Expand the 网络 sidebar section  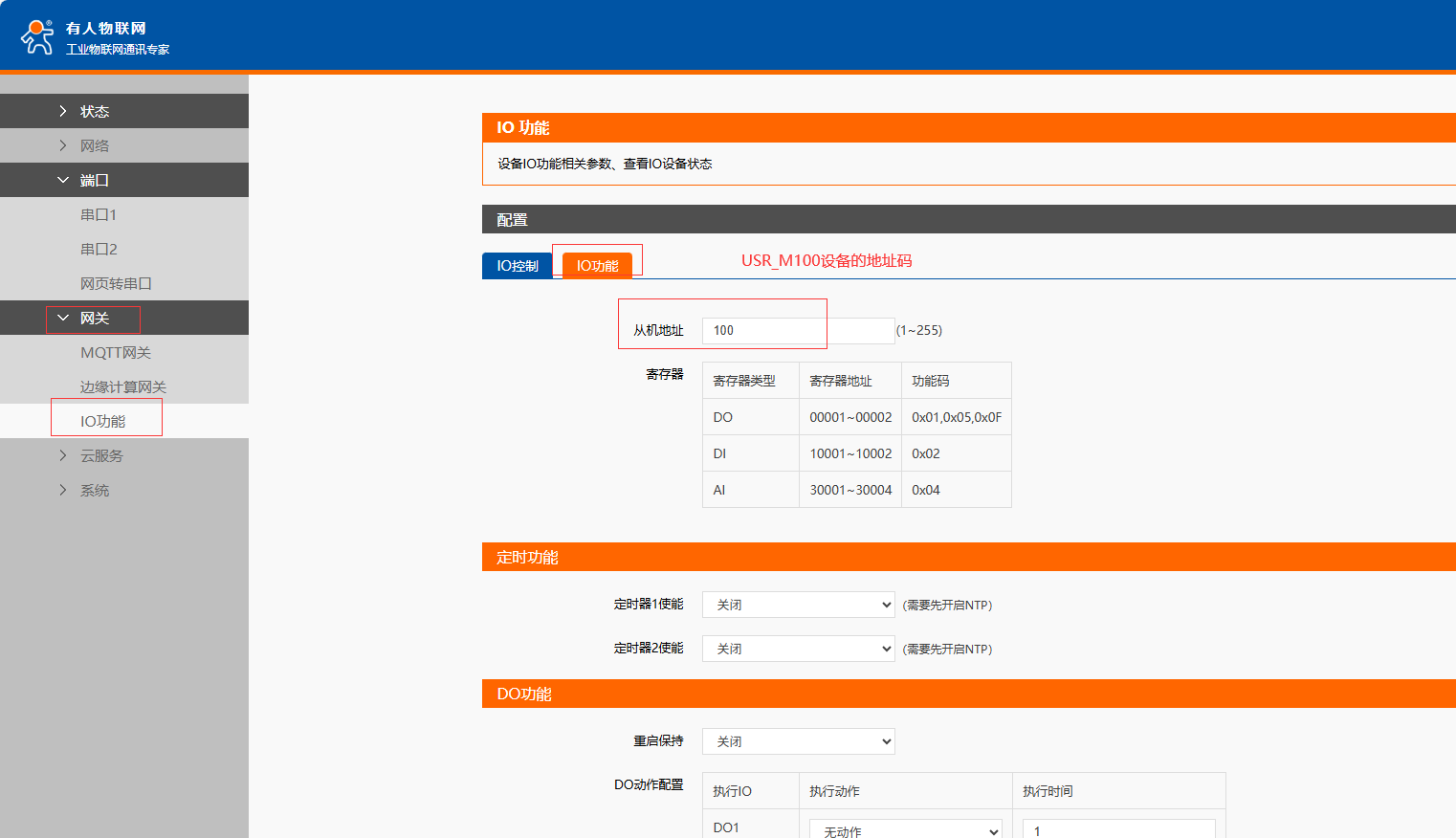[x=94, y=145]
